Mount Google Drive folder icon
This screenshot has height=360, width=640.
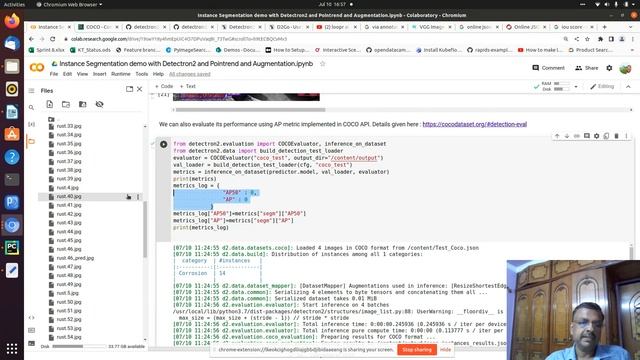click(82, 104)
